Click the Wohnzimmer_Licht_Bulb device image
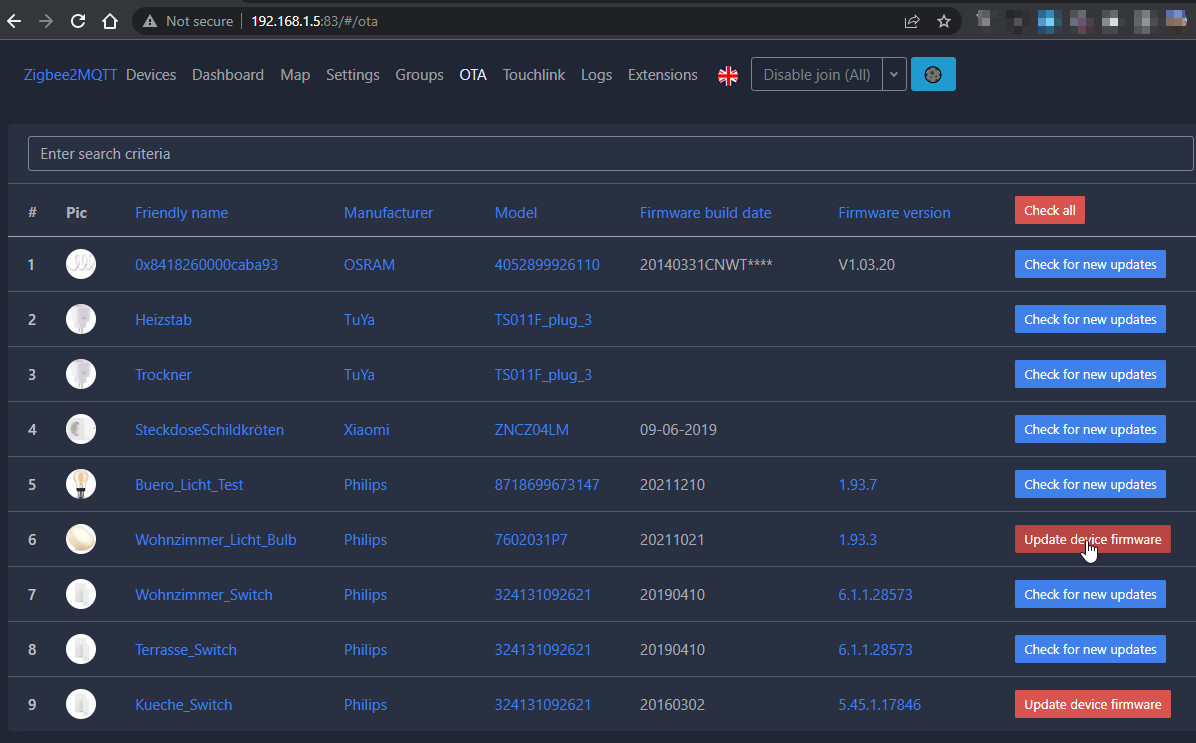Screen dimensions: 1196x743 [x=81, y=539]
